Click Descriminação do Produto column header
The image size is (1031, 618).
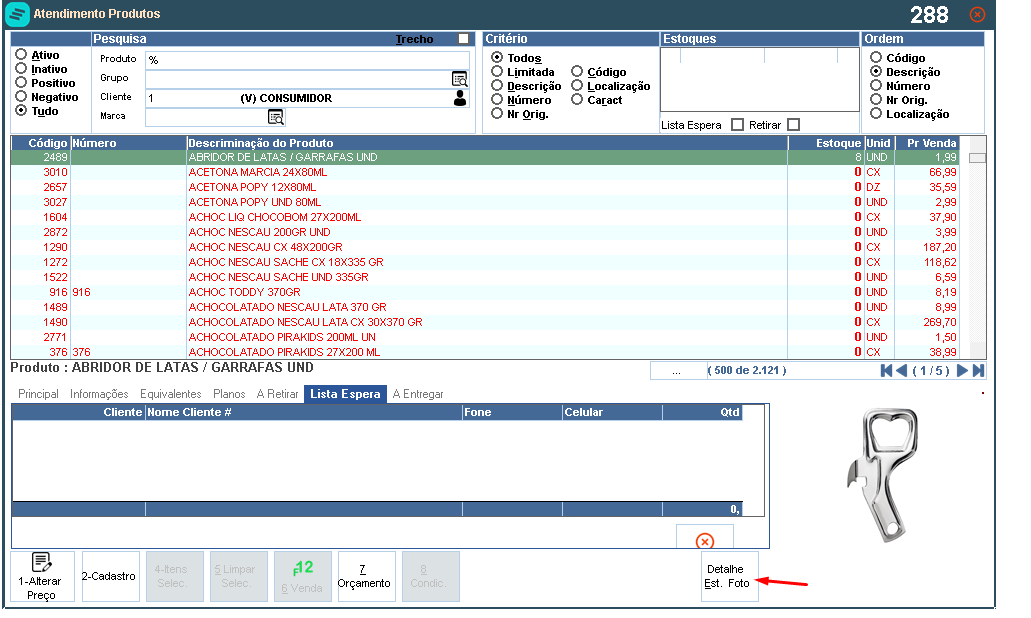point(487,143)
